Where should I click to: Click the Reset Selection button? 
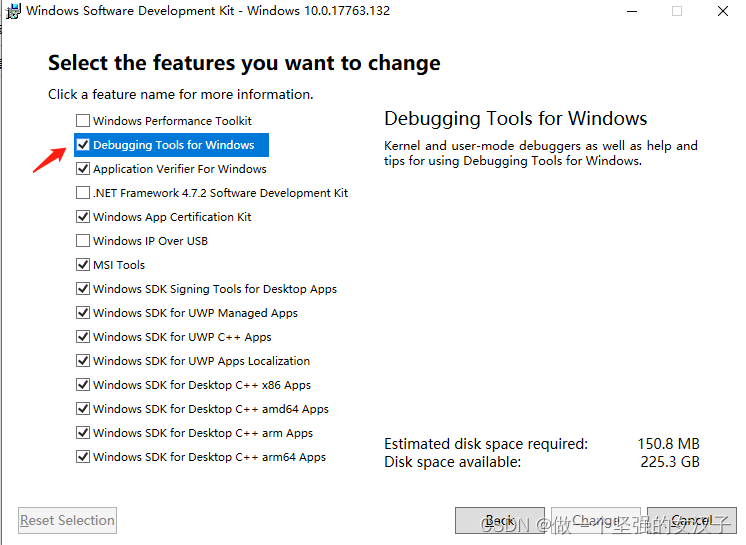pyautogui.click(x=67, y=520)
